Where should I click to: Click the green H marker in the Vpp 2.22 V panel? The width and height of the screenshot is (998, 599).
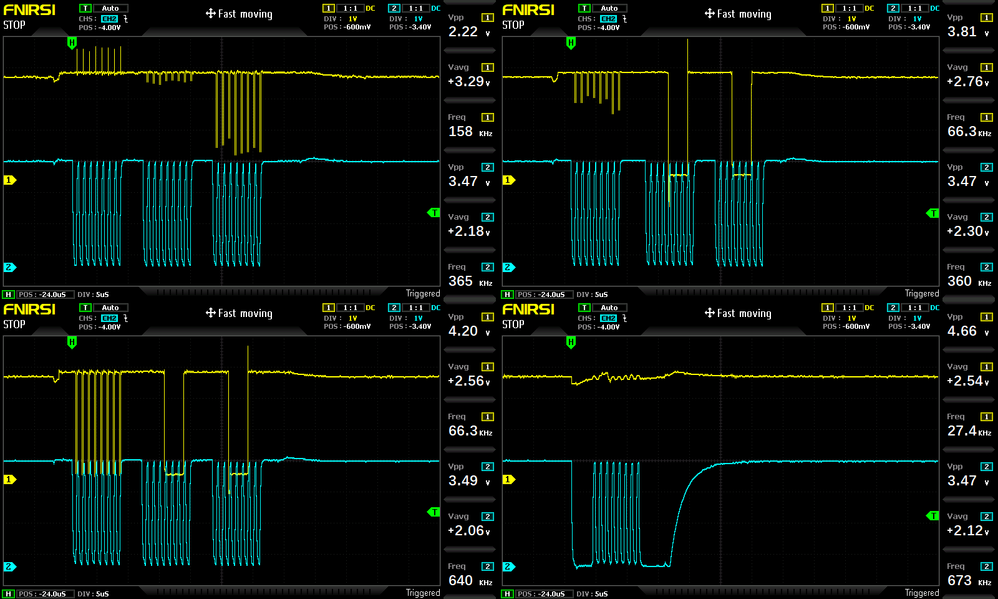(72, 43)
